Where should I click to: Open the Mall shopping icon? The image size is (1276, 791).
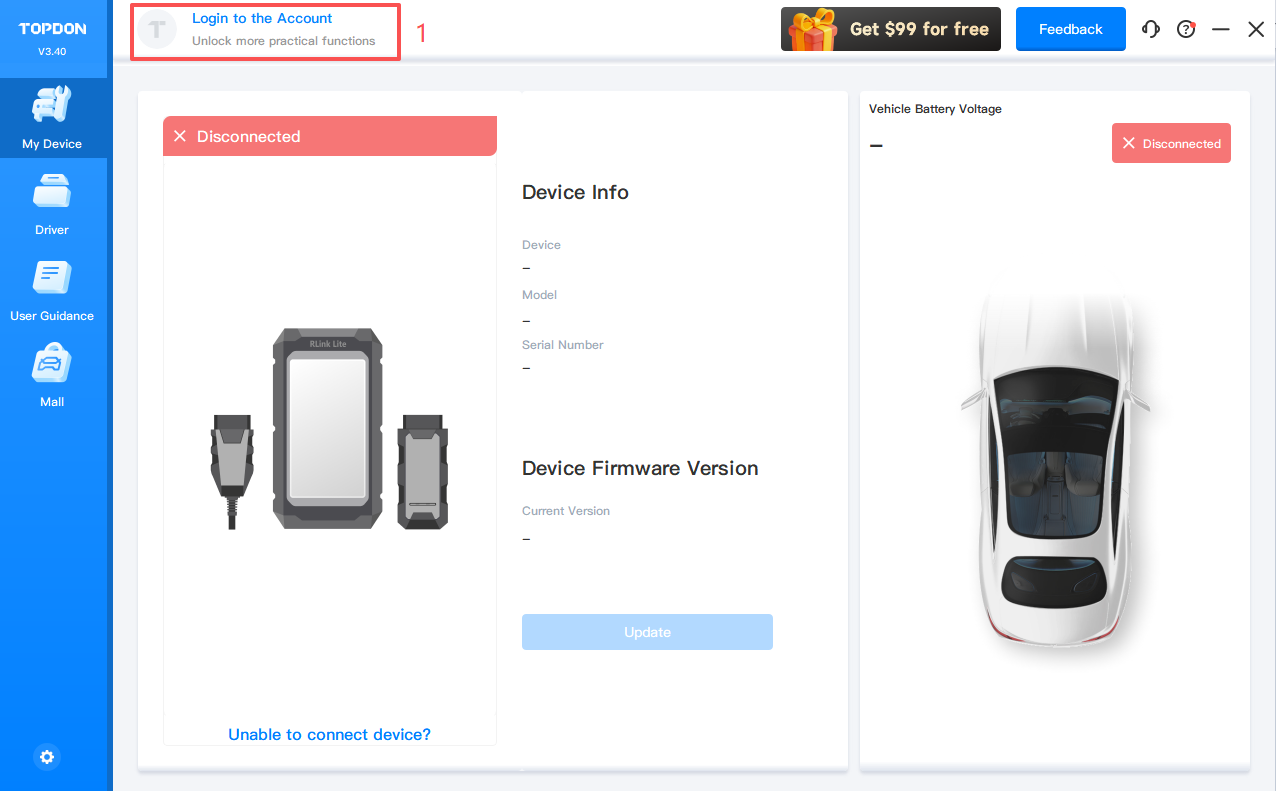(x=52, y=364)
